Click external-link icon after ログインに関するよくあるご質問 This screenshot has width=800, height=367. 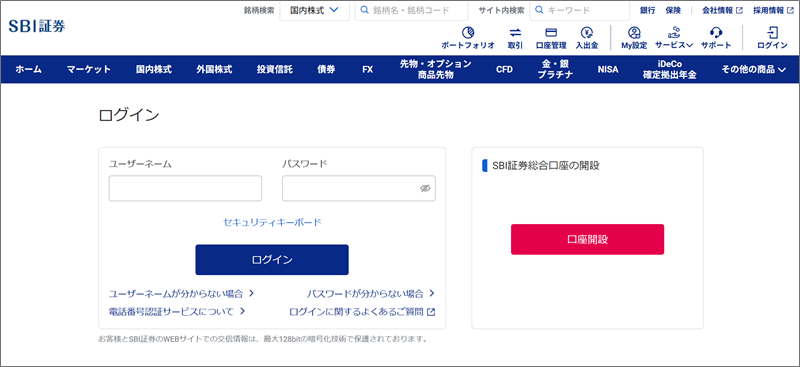point(431,311)
